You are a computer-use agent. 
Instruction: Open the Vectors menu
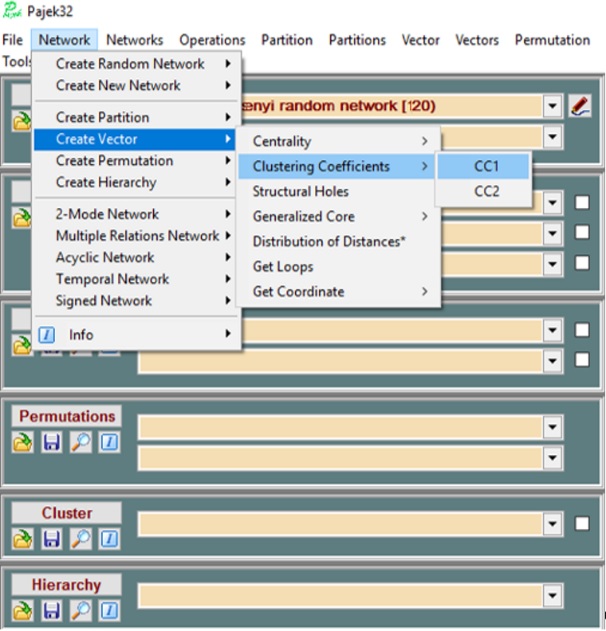point(477,40)
